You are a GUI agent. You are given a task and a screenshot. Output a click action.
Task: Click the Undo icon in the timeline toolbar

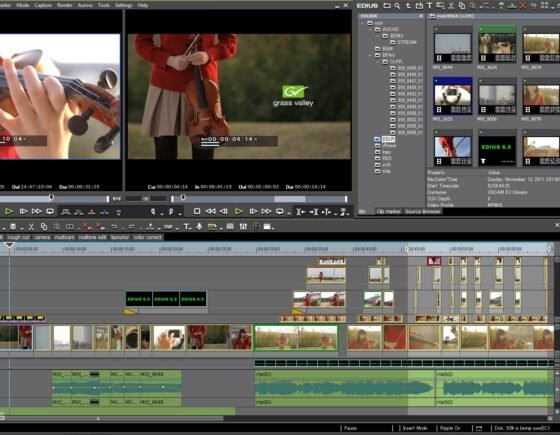pyautogui.click(x=114, y=226)
